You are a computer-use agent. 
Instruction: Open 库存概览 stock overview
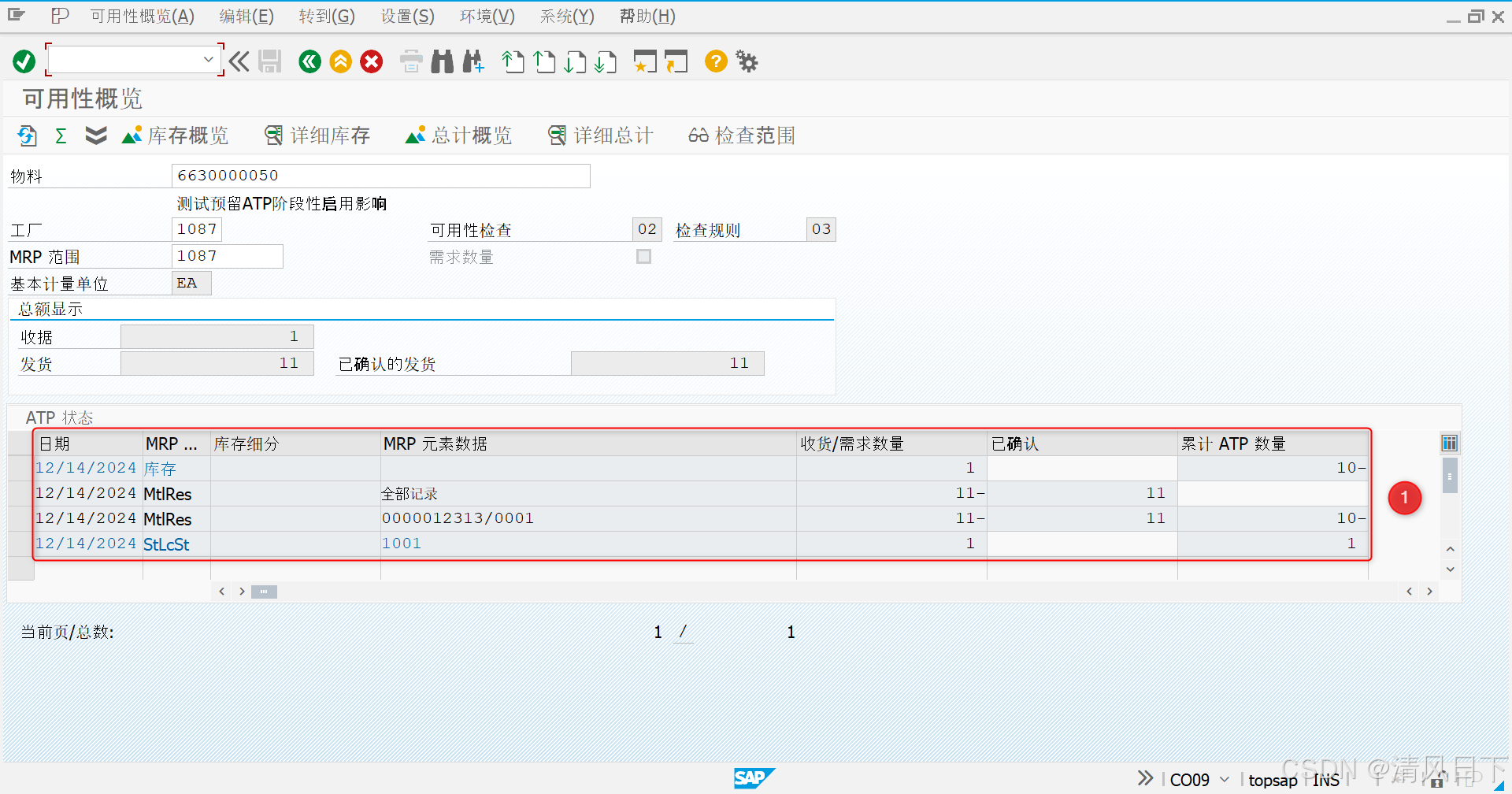[175, 135]
